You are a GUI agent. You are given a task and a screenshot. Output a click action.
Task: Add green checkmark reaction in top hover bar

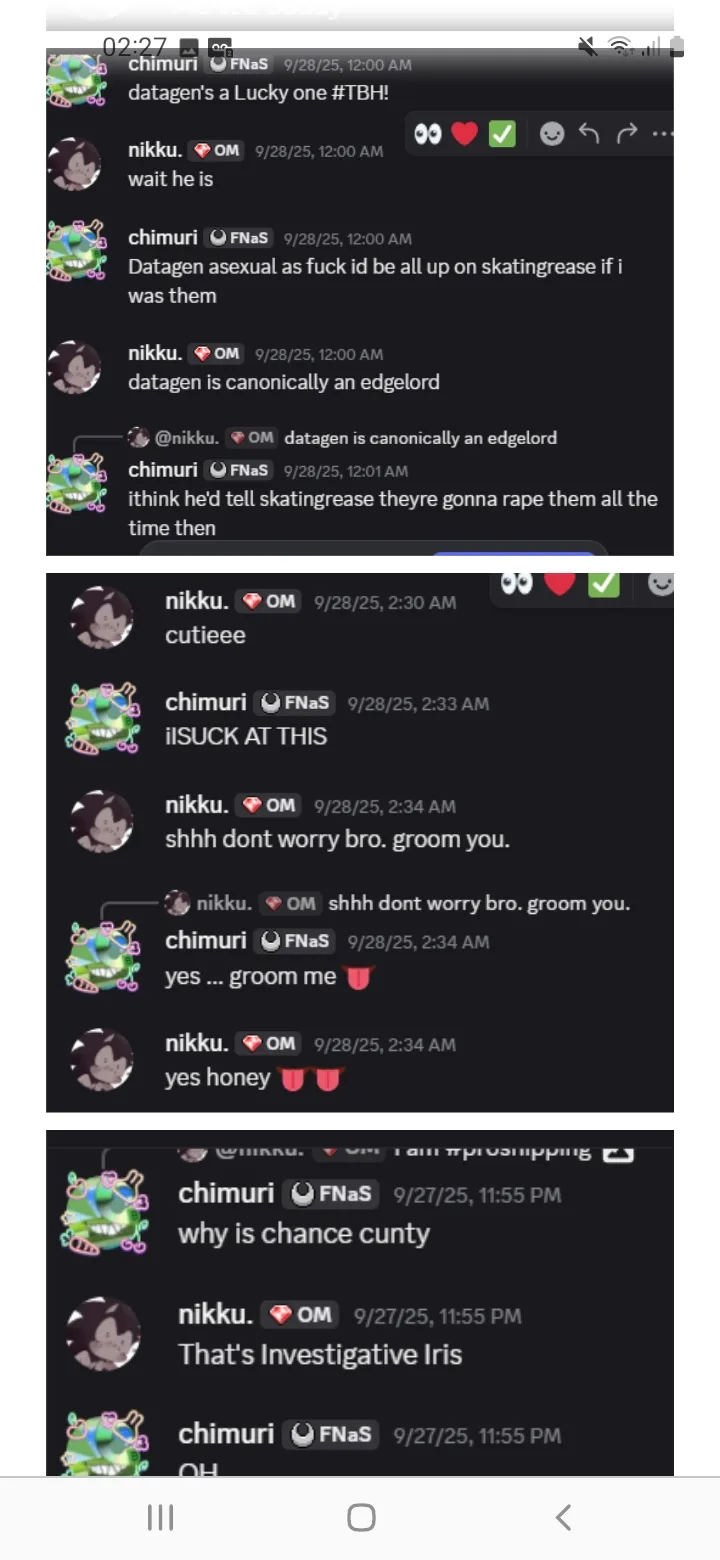point(502,133)
